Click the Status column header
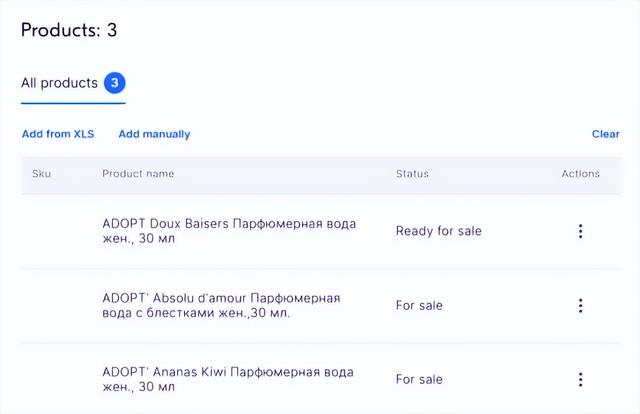 412,174
